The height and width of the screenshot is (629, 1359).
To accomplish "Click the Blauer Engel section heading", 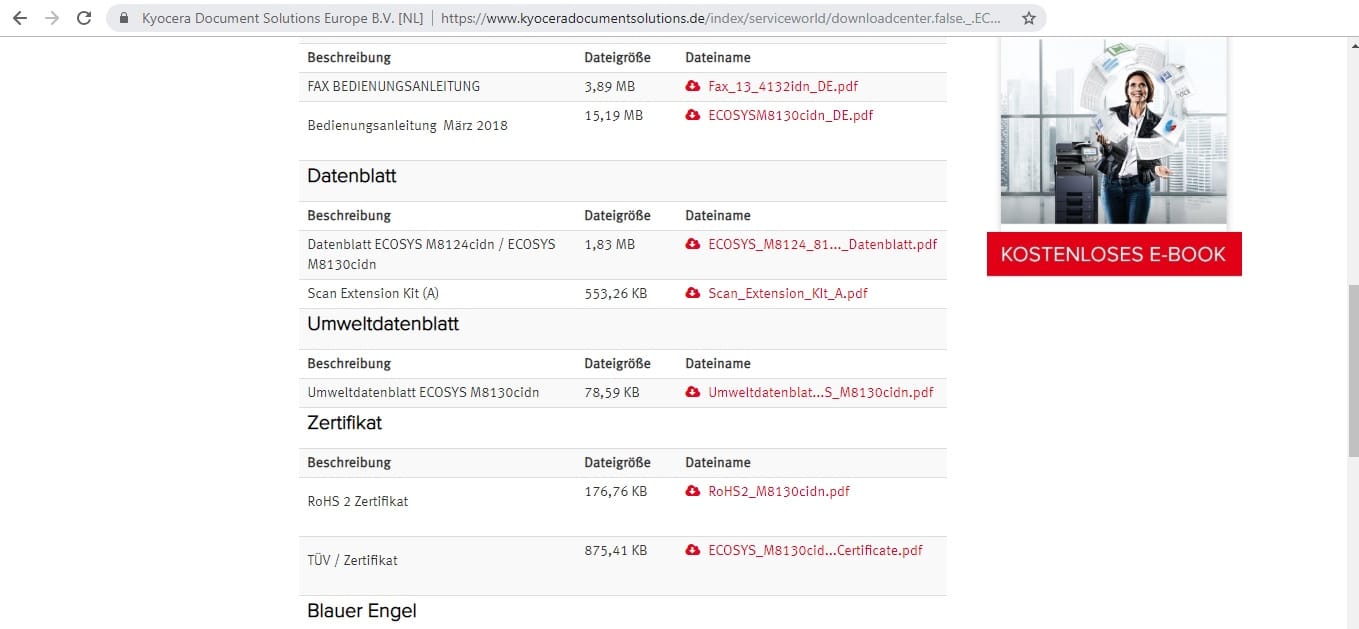I will point(362,611).
